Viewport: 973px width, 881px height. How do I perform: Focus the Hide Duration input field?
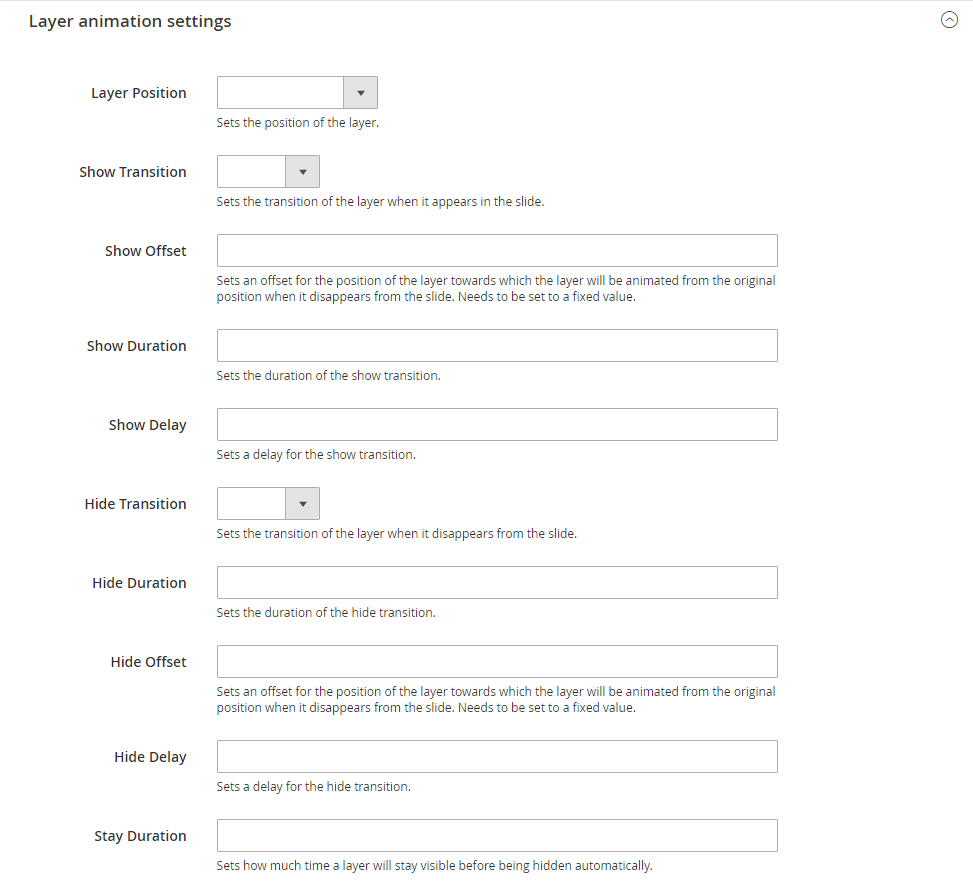tap(497, 583)
